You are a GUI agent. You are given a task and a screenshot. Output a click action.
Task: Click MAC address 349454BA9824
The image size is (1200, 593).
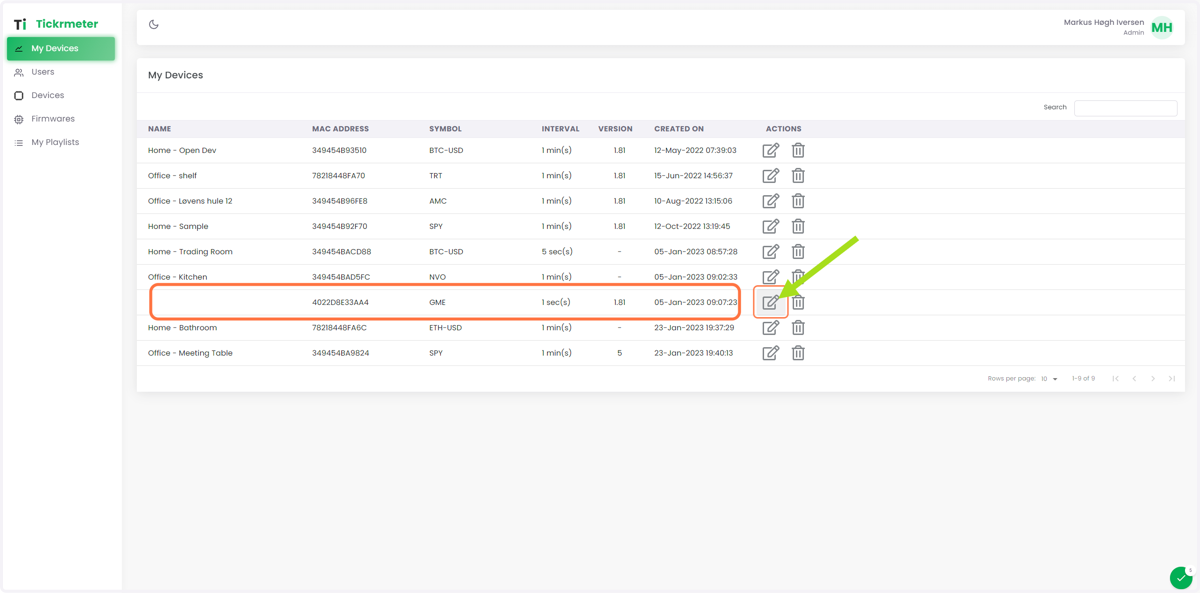click(341, 353)
